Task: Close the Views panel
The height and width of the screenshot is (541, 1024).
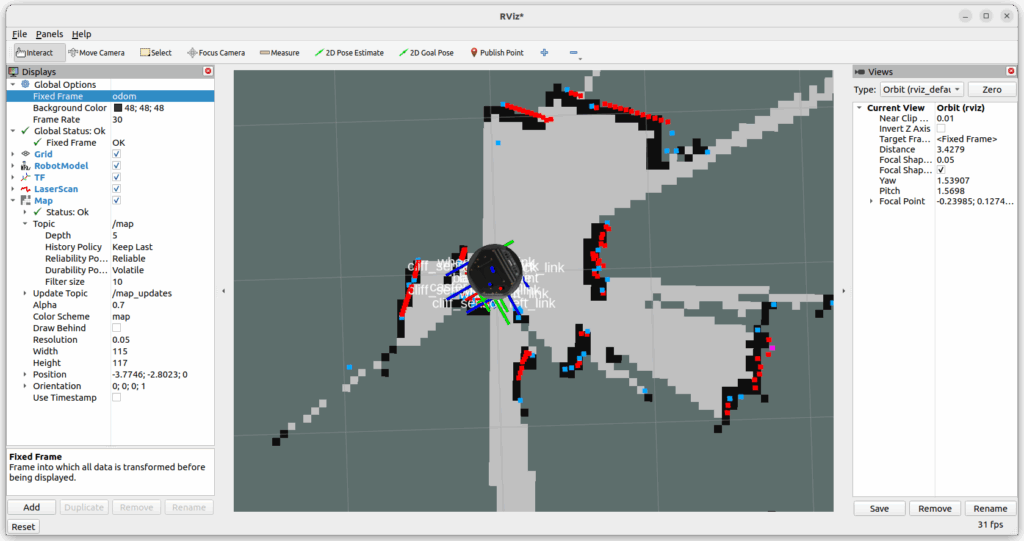Action: (x=1010, y=72)
